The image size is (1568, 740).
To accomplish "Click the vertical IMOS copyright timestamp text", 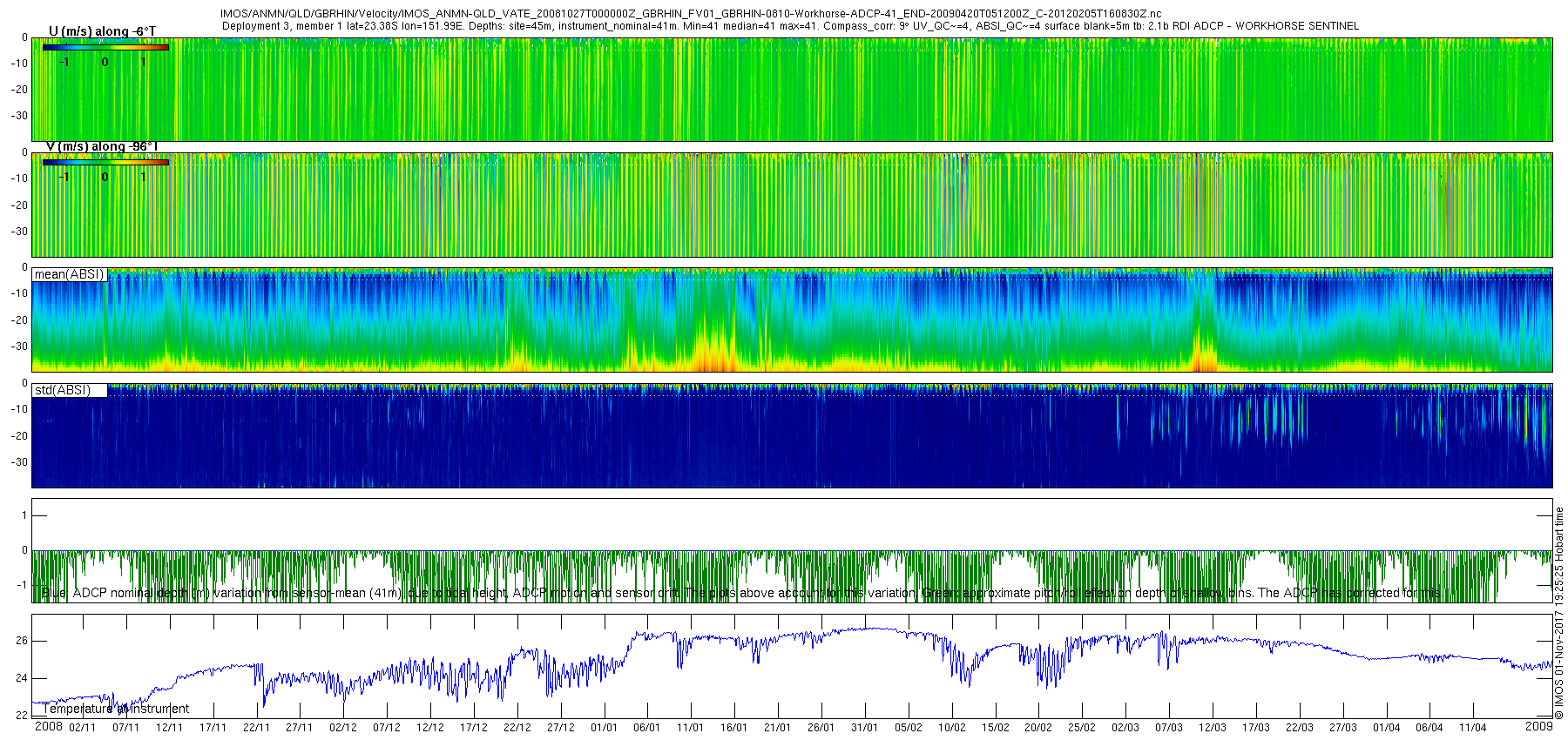I will [1558, 613].
